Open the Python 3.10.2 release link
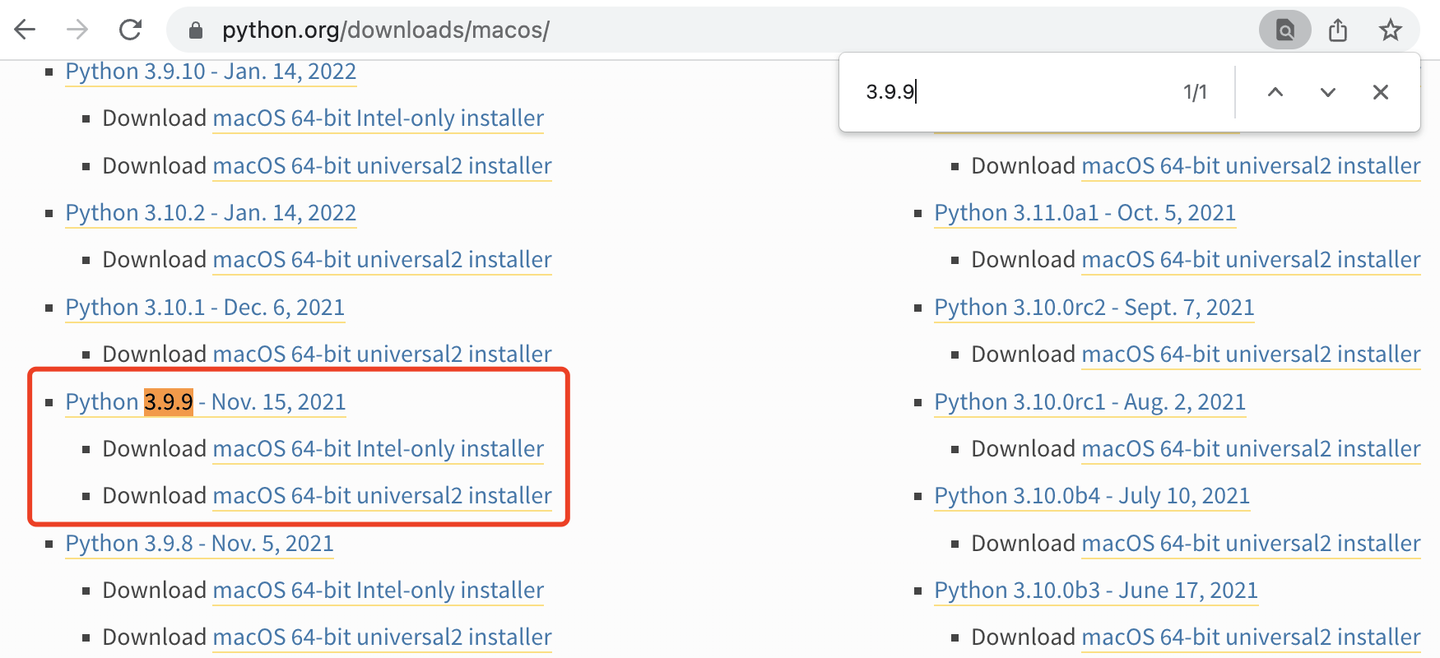Viewport: 1440px width, 658px height. point(210,212)
